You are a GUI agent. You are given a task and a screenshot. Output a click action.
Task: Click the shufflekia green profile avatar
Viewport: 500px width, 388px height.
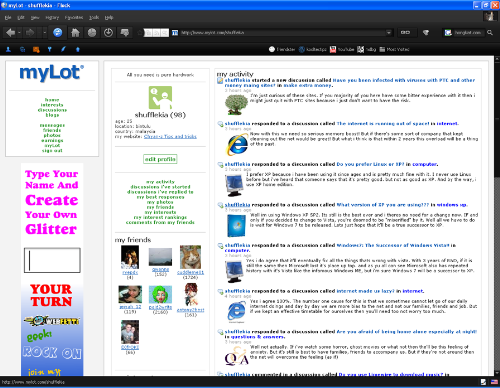[160, 97]
